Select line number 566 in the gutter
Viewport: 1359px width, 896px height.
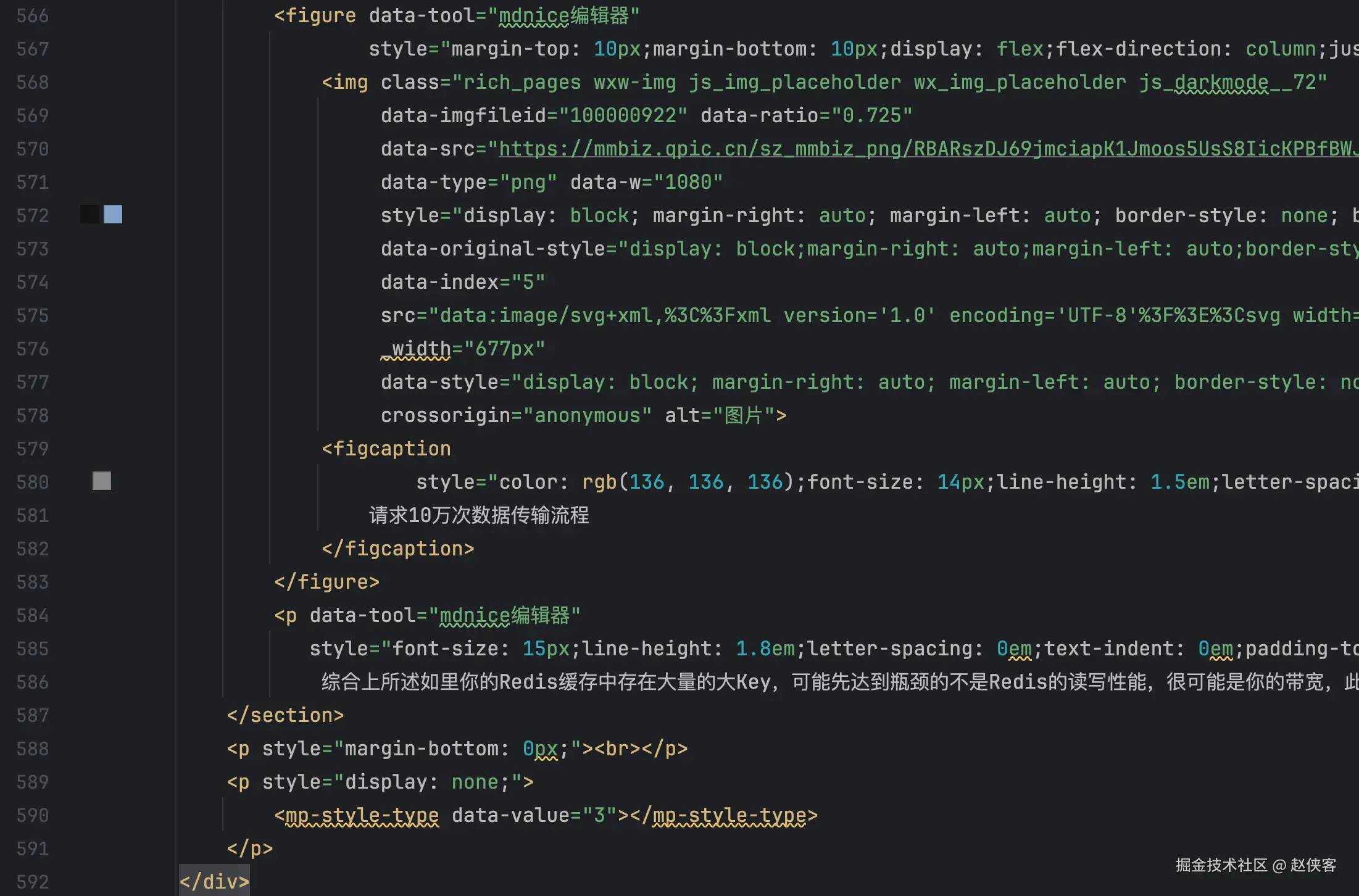tap(33, 15)
